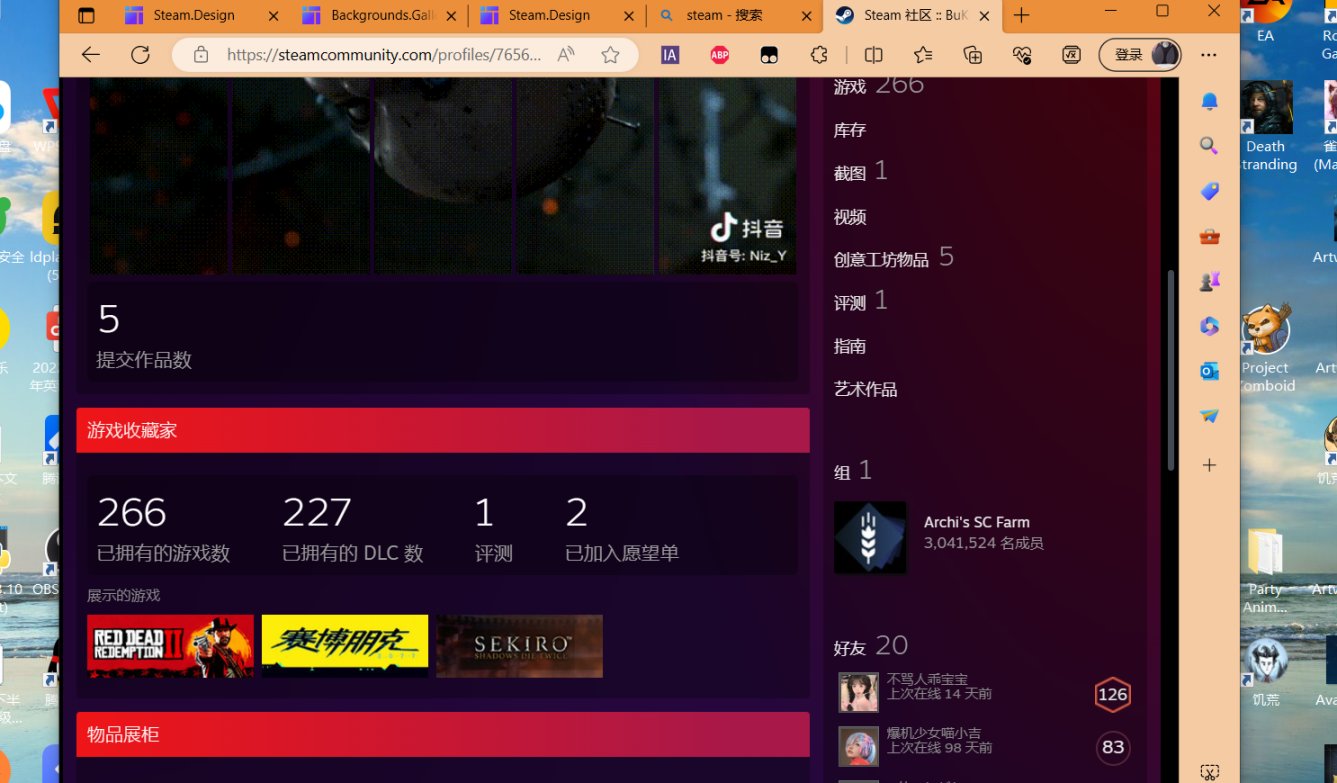Open the 组 groups link

click(x=842, y=472)
